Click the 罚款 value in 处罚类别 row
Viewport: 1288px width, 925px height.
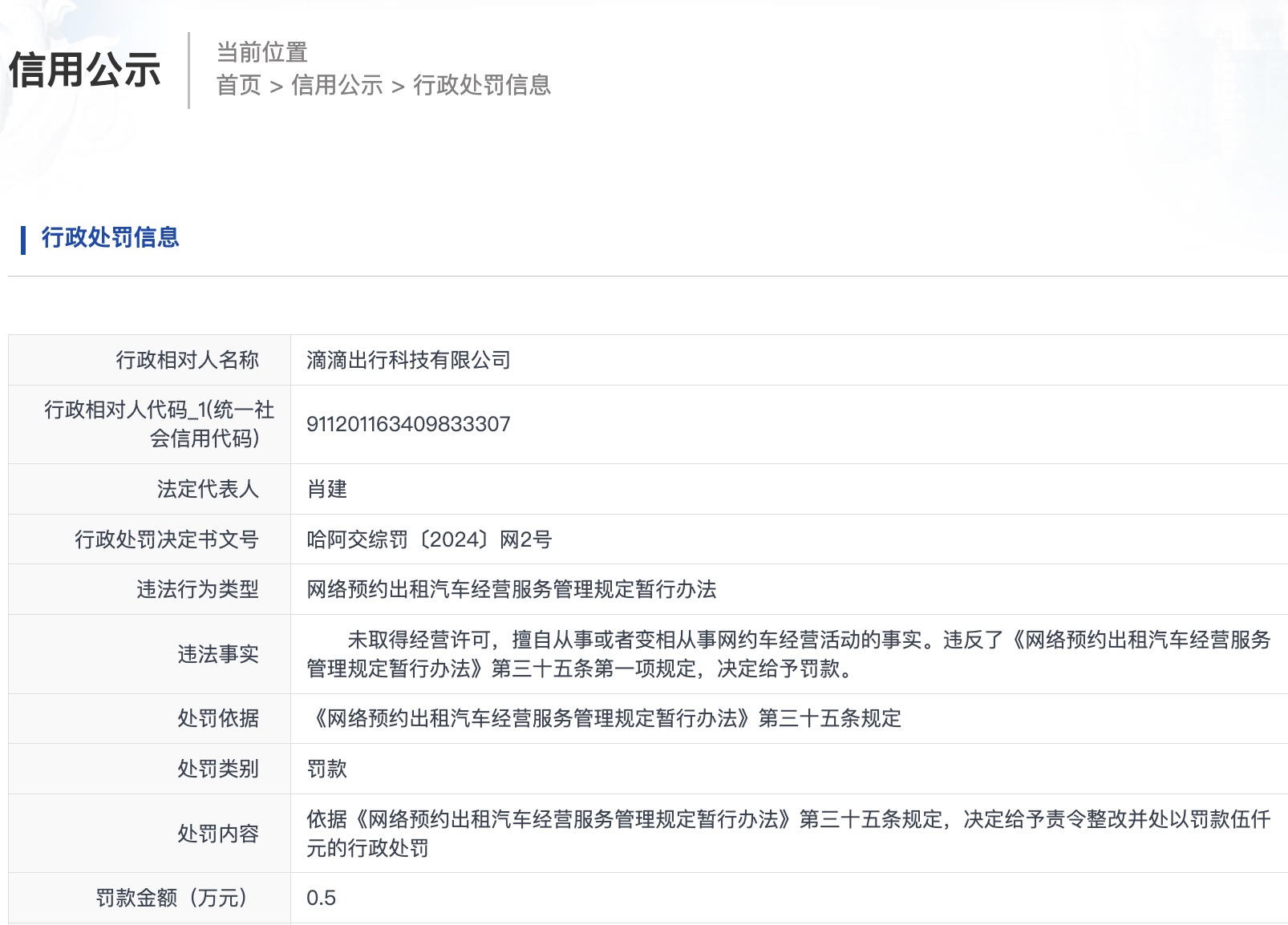pos(326,769)
